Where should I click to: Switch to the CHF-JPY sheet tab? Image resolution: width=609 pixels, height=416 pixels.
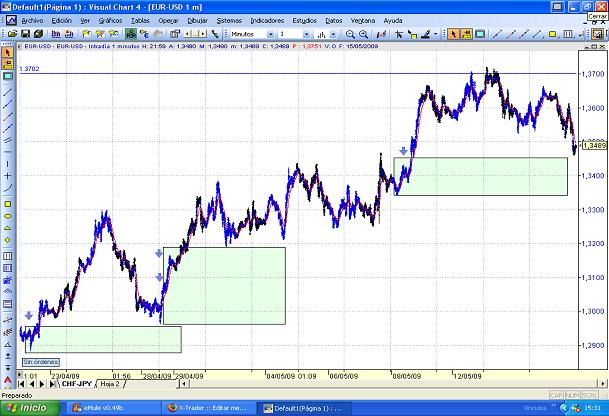point(77,384)
